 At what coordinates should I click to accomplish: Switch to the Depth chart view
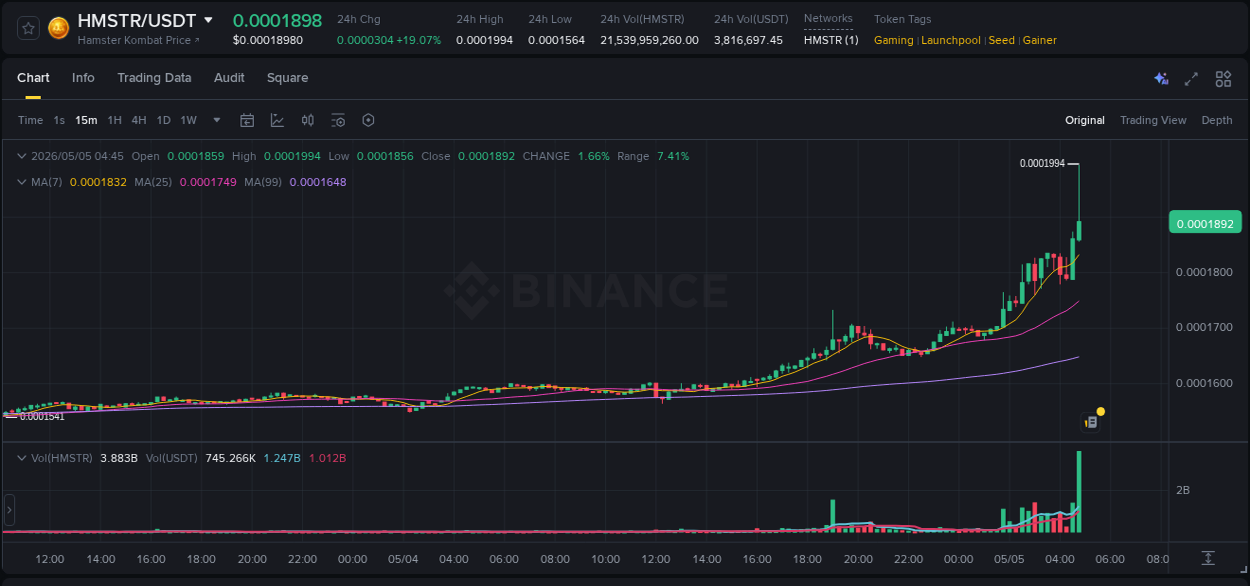pyautogui.click(x=1217, y=120)
